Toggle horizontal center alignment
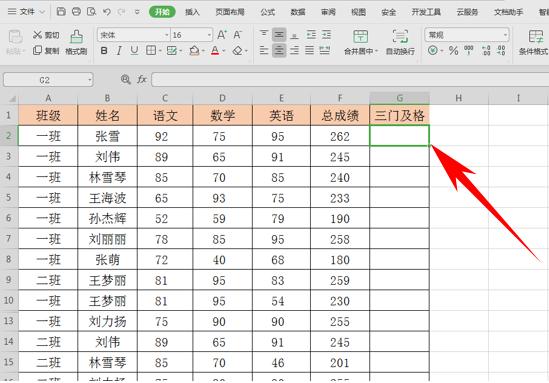Viewport: 549px width, 383px height. 279,50
